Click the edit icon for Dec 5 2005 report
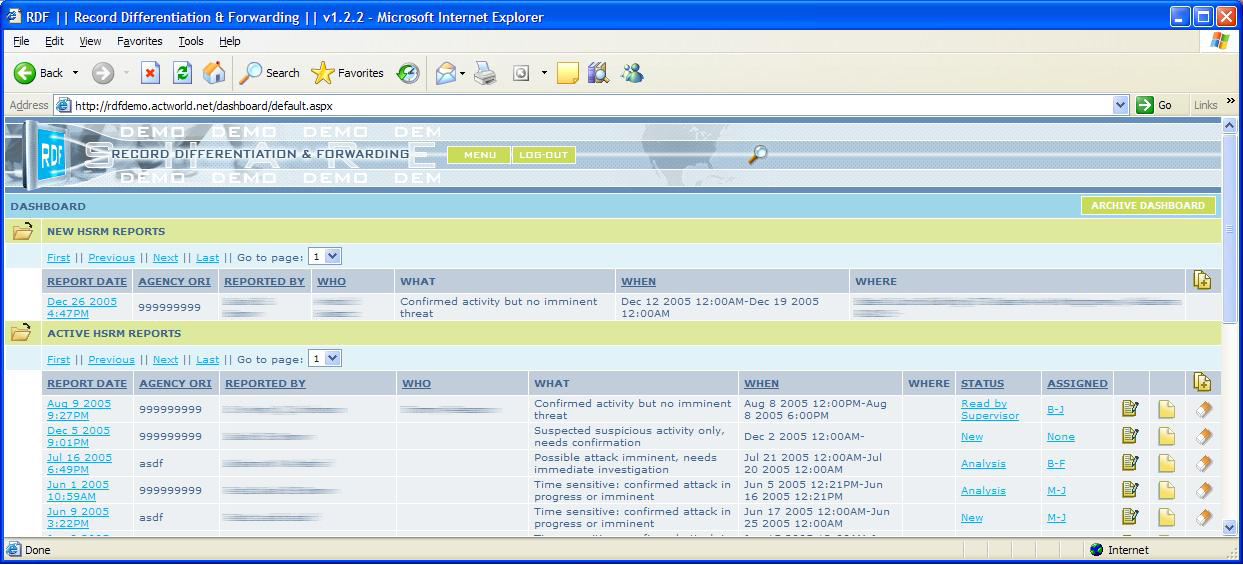This screenshot has height=565, width=1243. 1131,436
